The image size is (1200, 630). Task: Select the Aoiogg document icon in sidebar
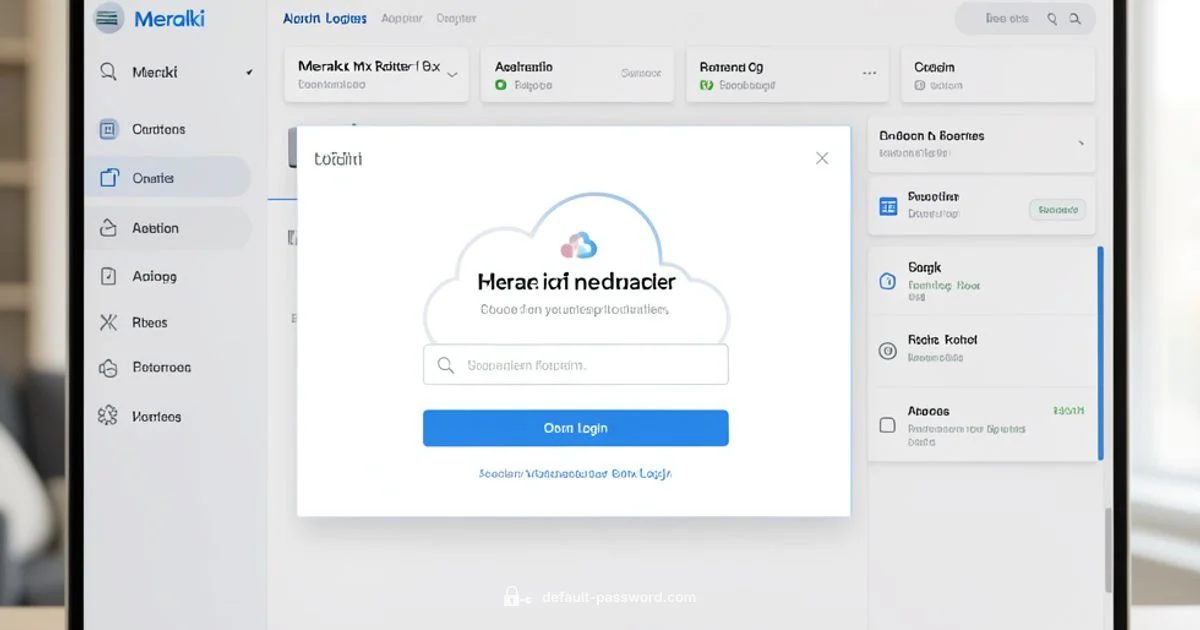(x=110, y=276)
